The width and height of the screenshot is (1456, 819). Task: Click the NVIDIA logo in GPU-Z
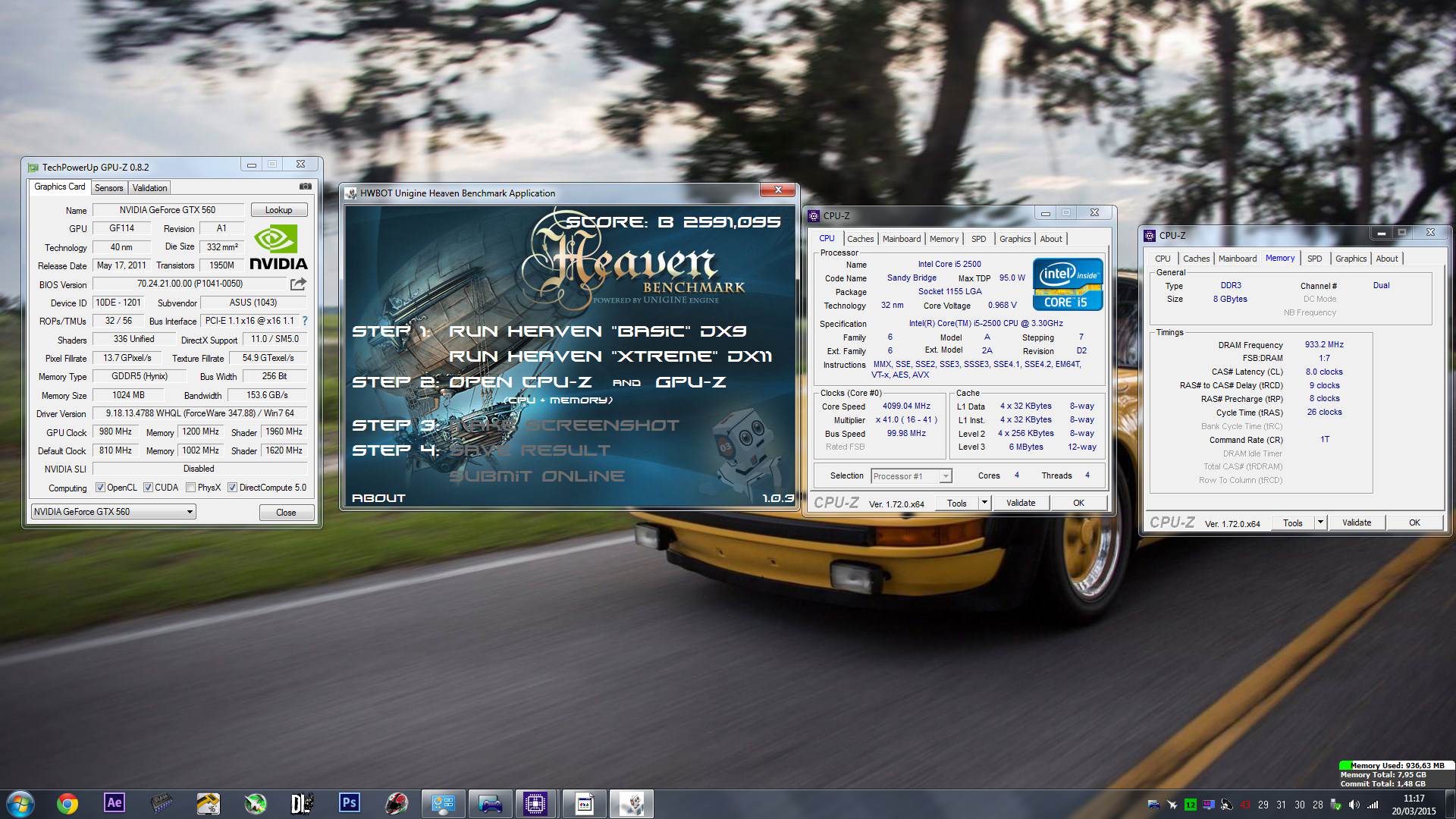coord(278,247)
